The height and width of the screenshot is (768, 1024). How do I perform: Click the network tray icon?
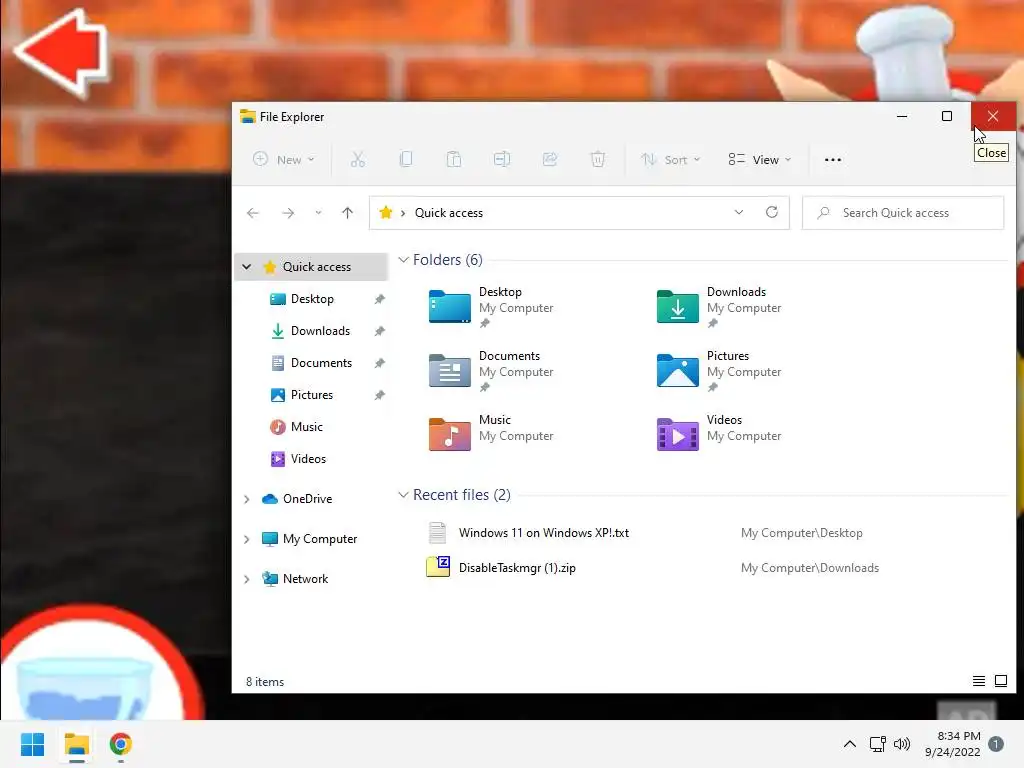pyautogui.click(x=877, y=744)
